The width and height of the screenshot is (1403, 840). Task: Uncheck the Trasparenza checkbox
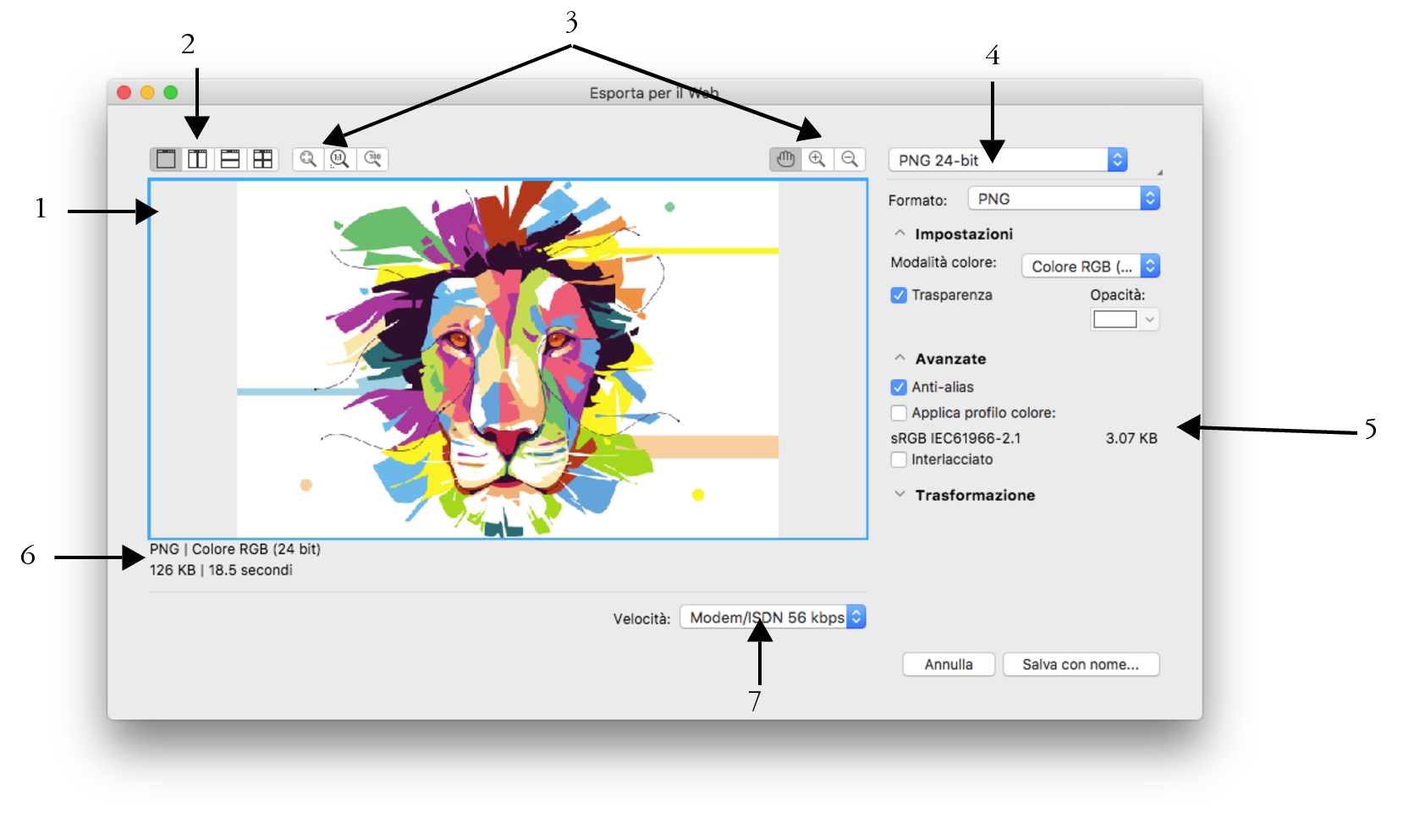[x=899, y=295]
